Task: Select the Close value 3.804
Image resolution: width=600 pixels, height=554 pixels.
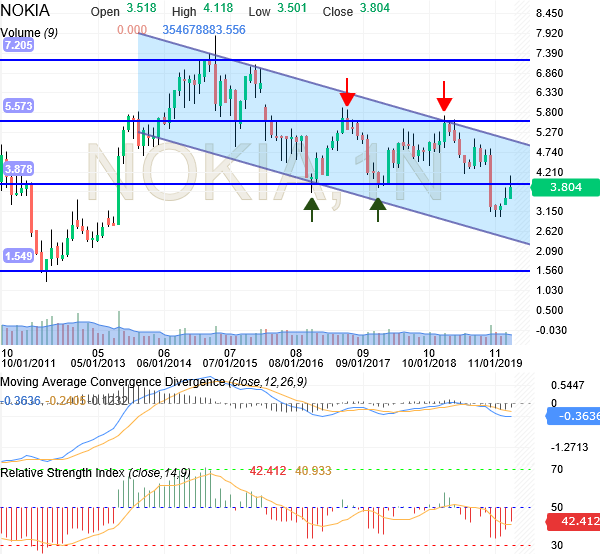Action: [375, 8]
